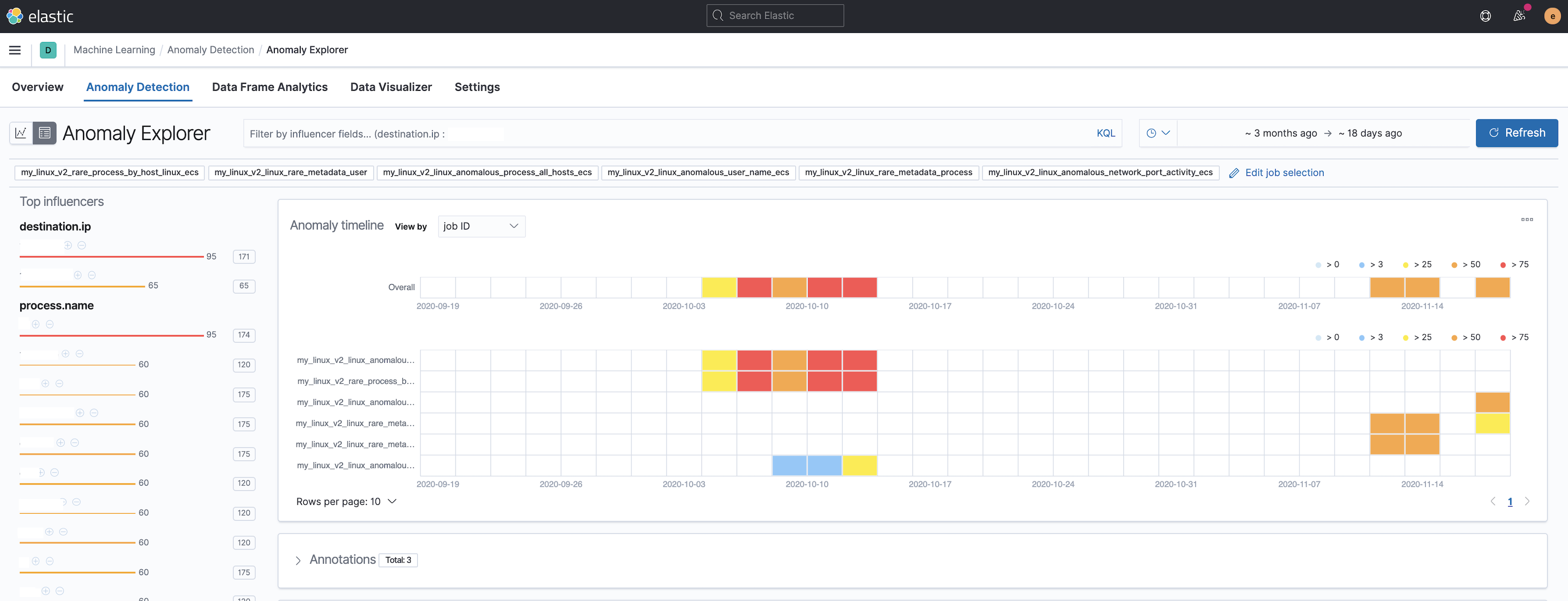Click the Refresh button

click(1516, 133)
